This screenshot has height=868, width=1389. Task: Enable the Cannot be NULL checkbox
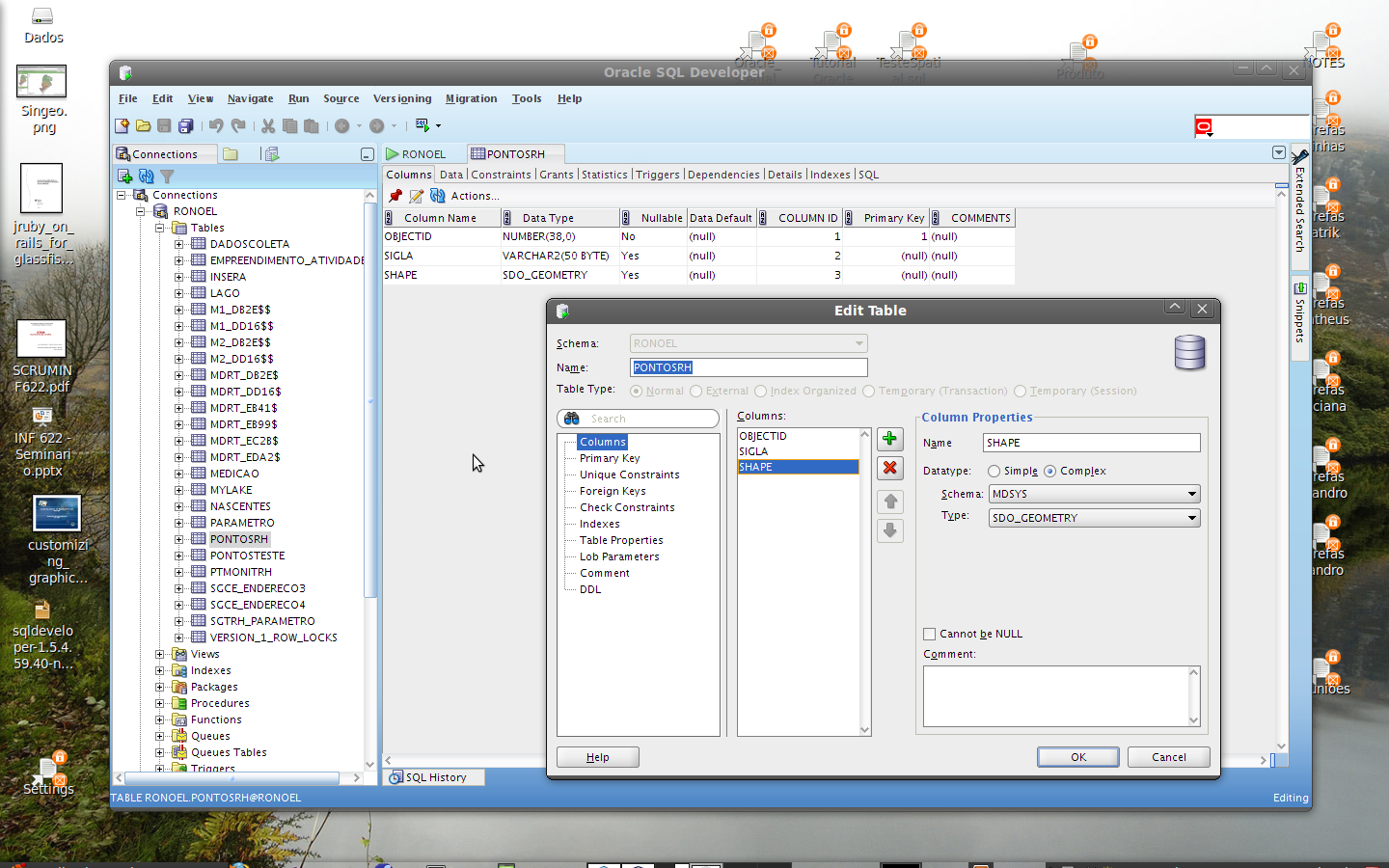(930, 635)
